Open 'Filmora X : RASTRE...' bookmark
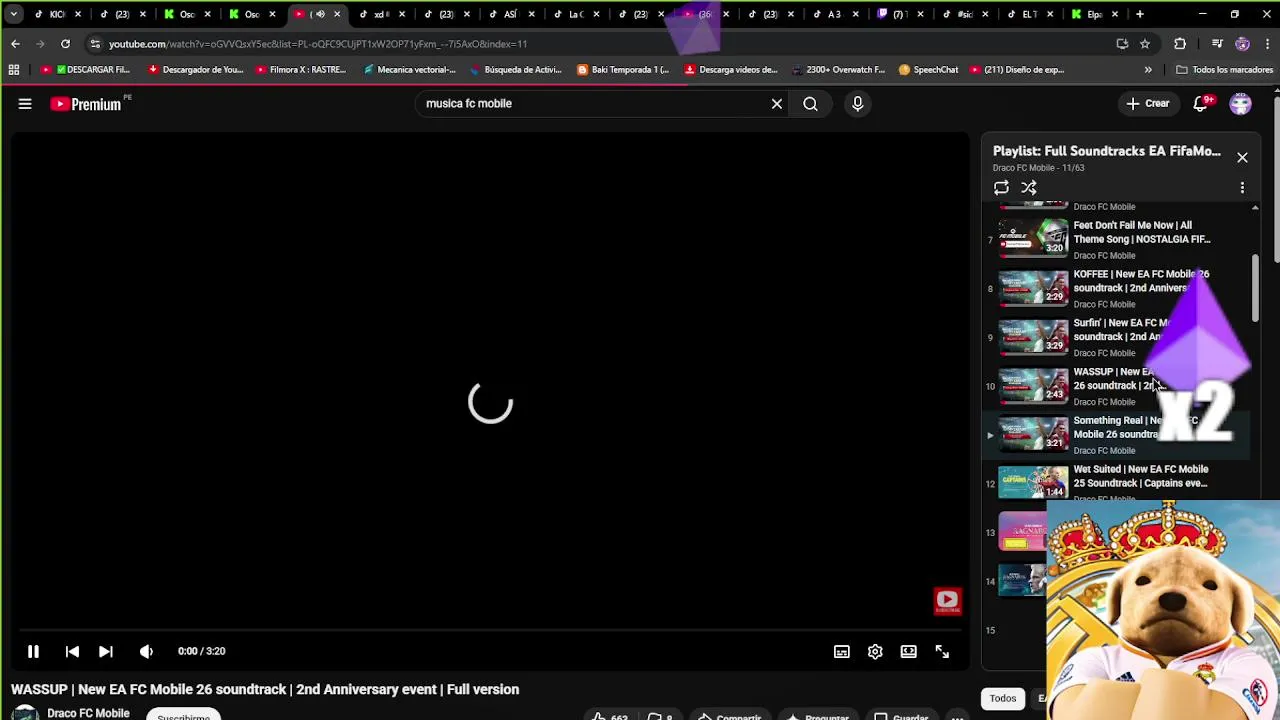The image size is (1280, 720). (301, 70)
